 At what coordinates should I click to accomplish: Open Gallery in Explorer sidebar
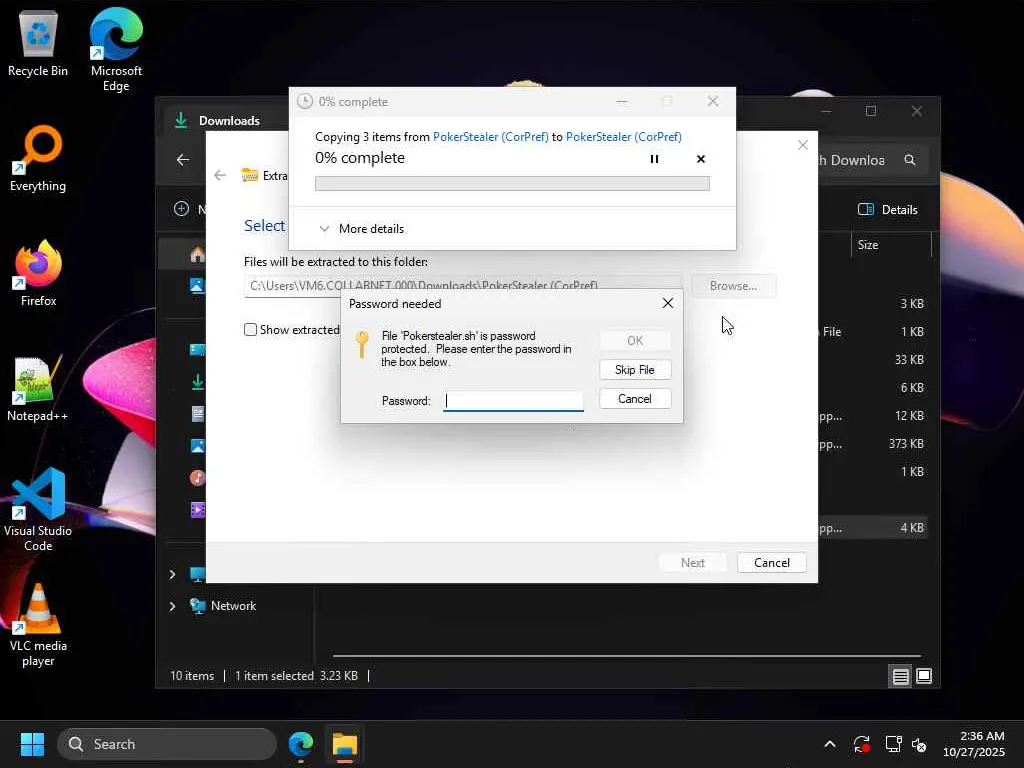pos(197,285)
